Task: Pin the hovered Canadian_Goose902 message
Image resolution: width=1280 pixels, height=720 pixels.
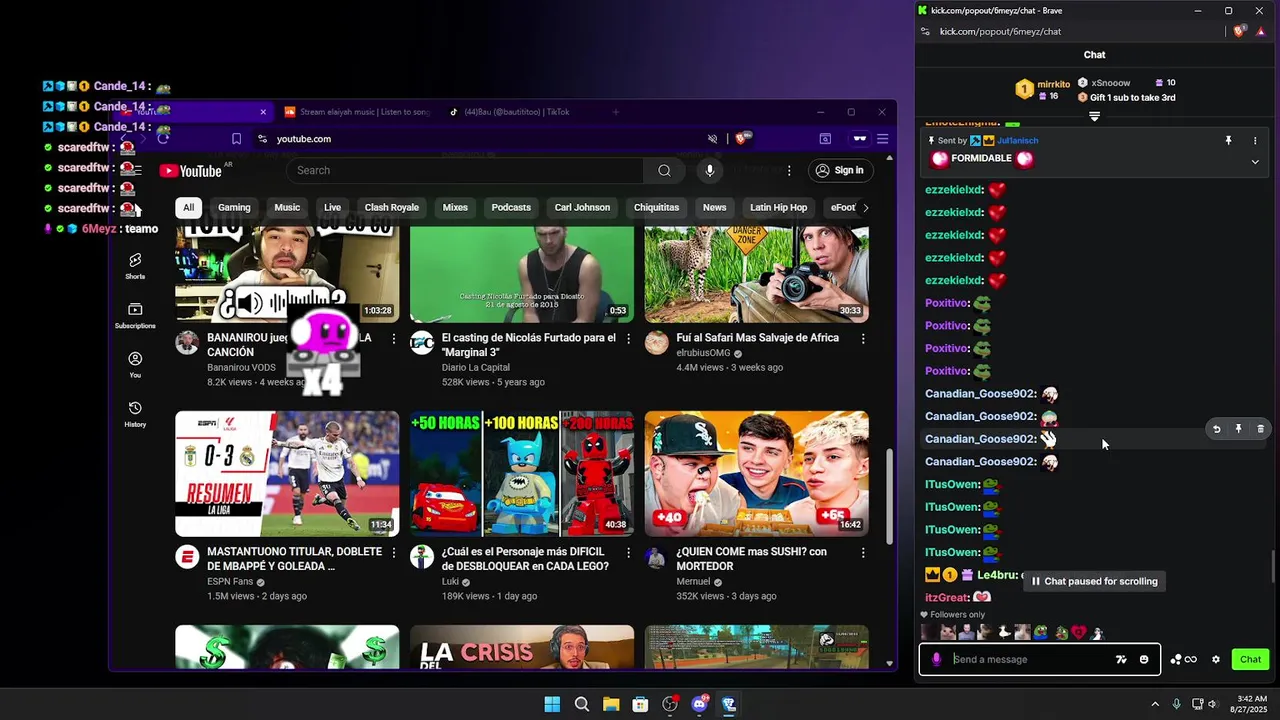Action: (1238, 429)
